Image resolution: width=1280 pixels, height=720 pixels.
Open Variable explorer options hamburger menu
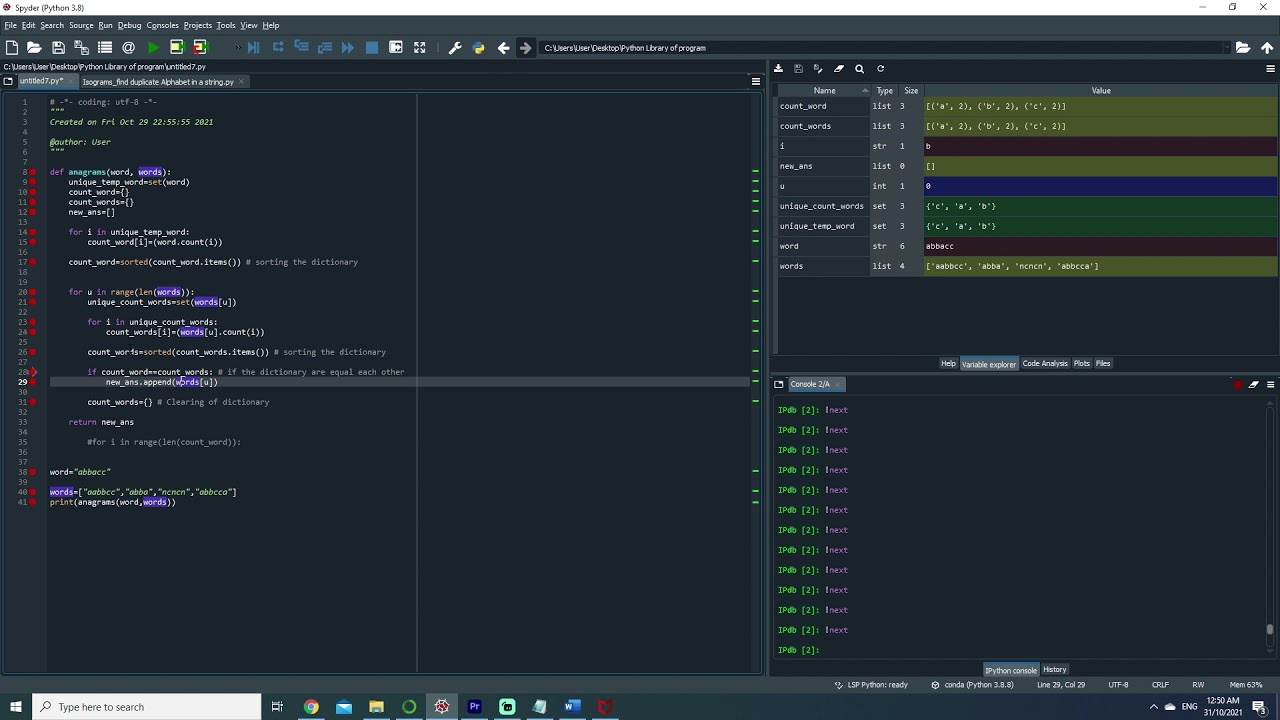pos(1271,69)
